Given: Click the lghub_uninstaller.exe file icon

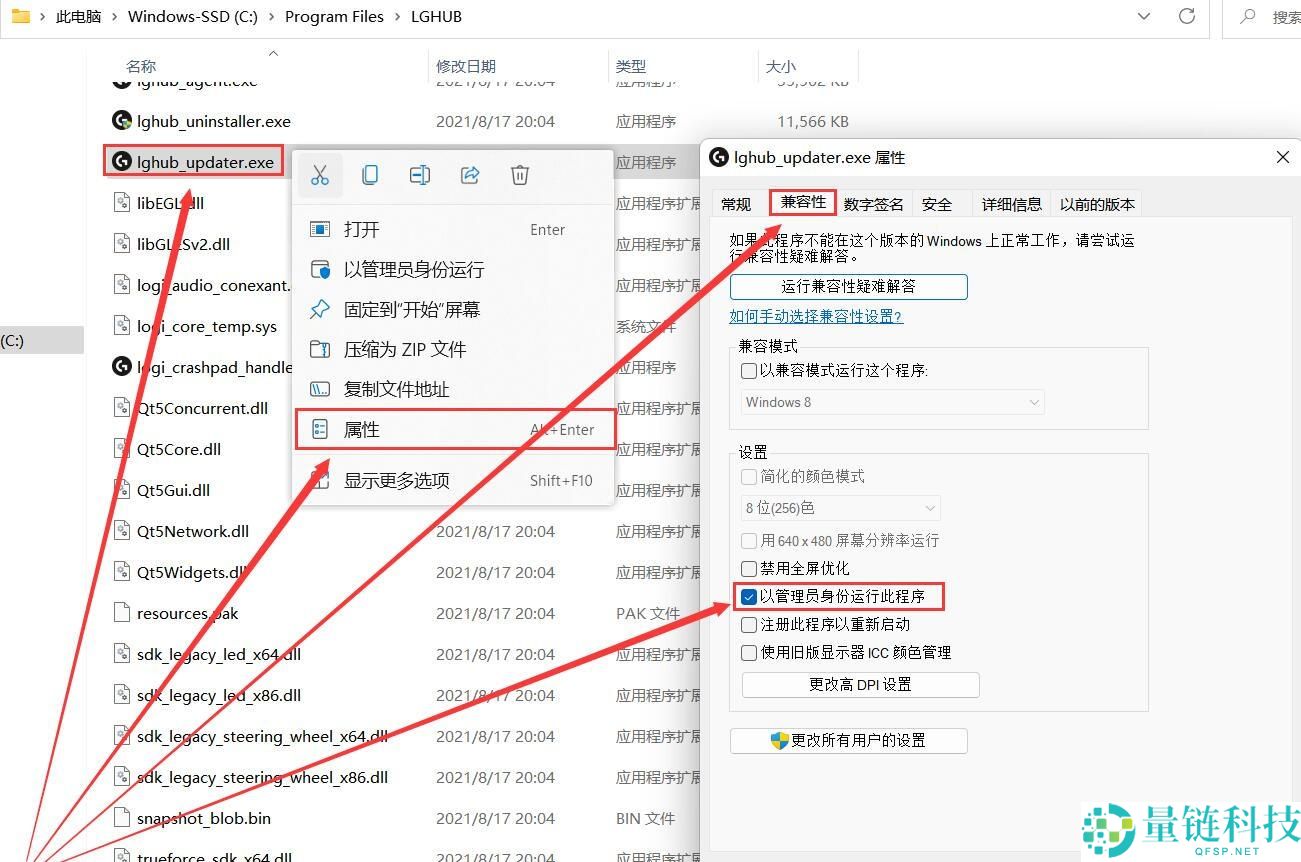Looking at the screenshot, I should click(121, 121).
